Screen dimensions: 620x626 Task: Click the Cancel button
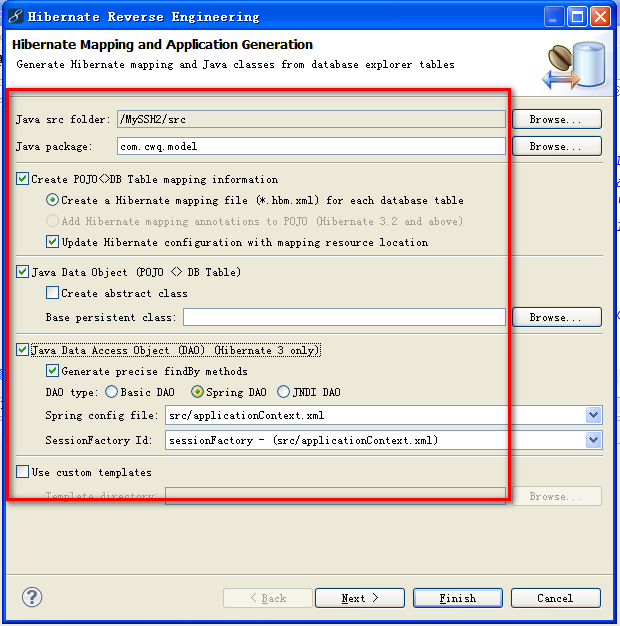[556, 598]
